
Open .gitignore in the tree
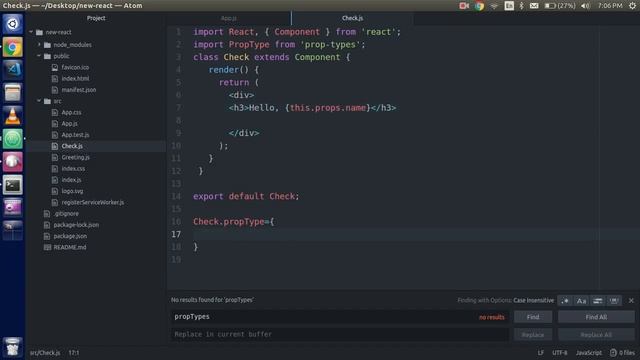pos(66,213)
